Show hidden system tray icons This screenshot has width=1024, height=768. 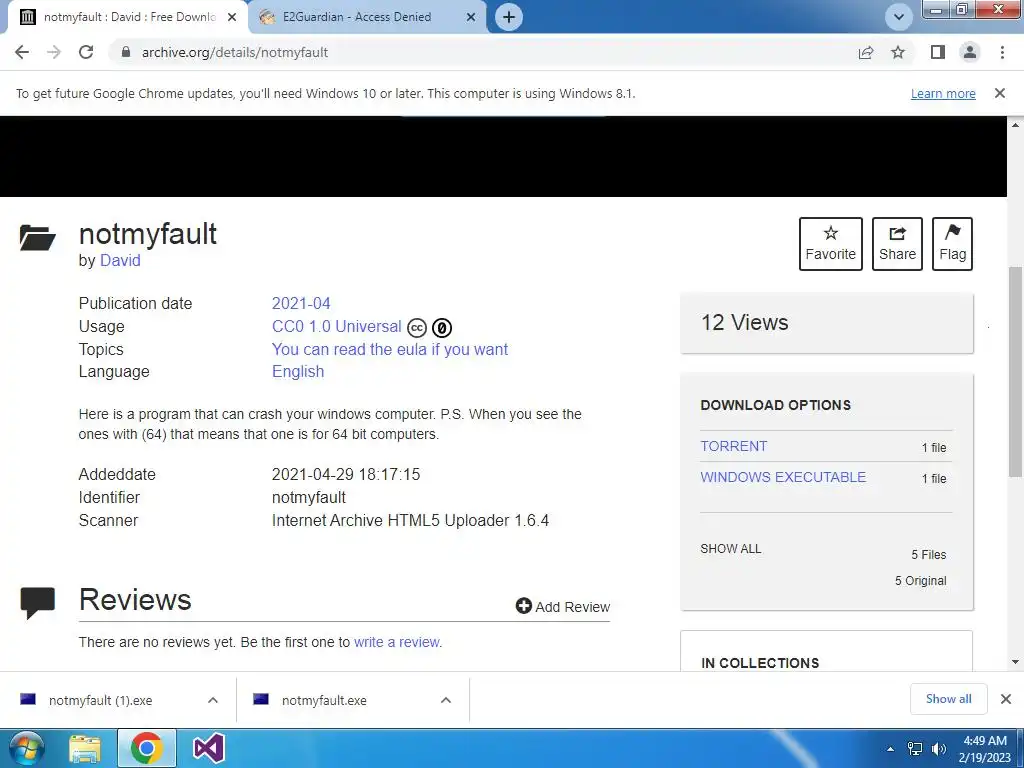(x=891, y=749)
